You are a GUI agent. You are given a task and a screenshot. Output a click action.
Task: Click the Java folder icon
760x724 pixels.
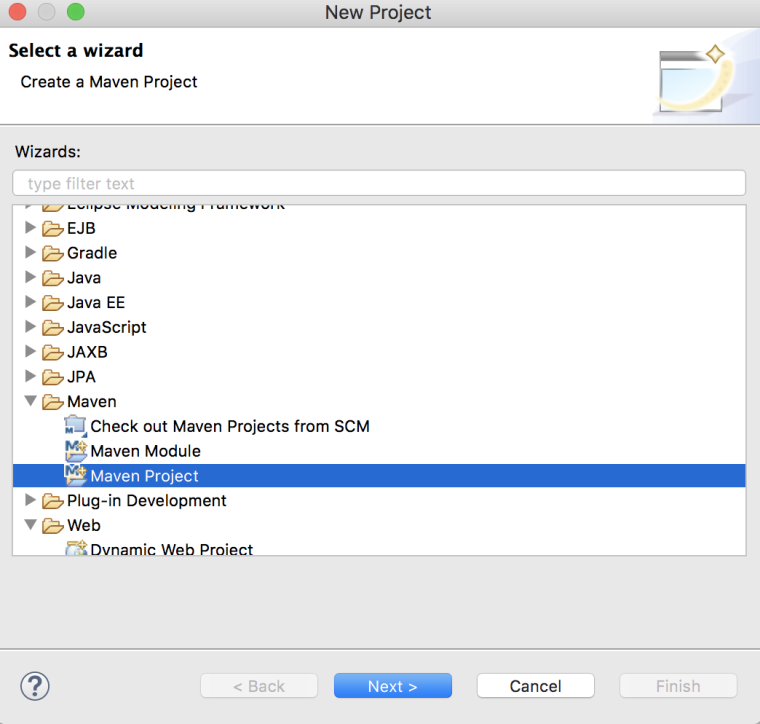pos(52,278)
